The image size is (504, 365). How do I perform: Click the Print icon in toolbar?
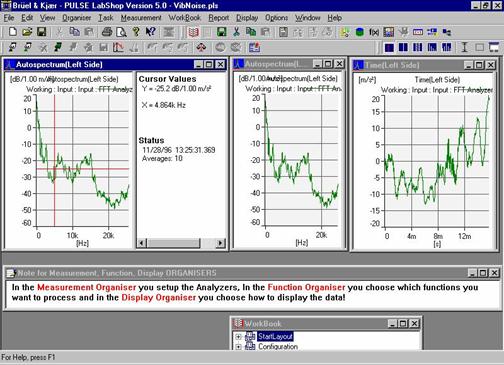point(107,32)
